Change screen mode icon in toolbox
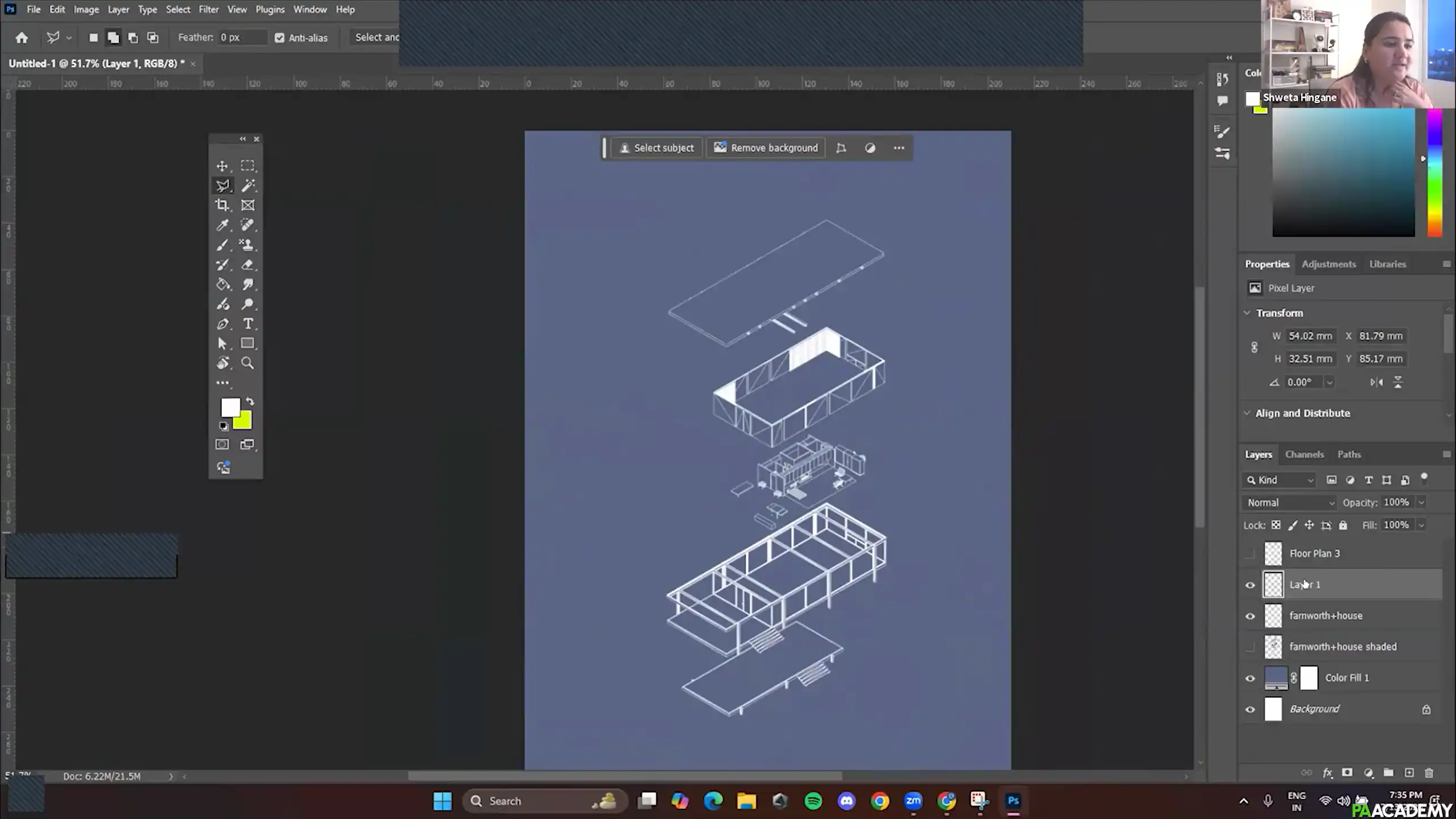1456x819 pixels. click(248, 445)
